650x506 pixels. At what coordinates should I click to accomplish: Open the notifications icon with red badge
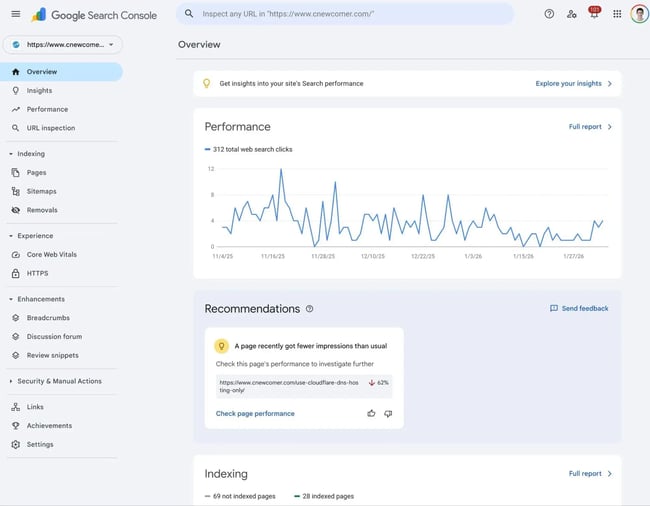click(594, 12)
